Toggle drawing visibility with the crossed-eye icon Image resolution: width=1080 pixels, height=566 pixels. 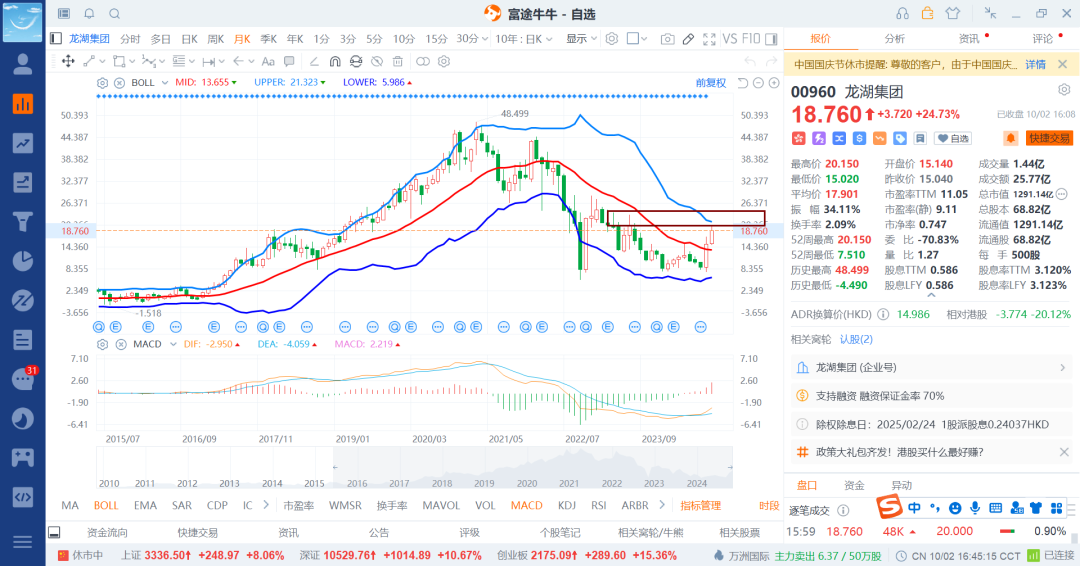(x=377, y=61)
